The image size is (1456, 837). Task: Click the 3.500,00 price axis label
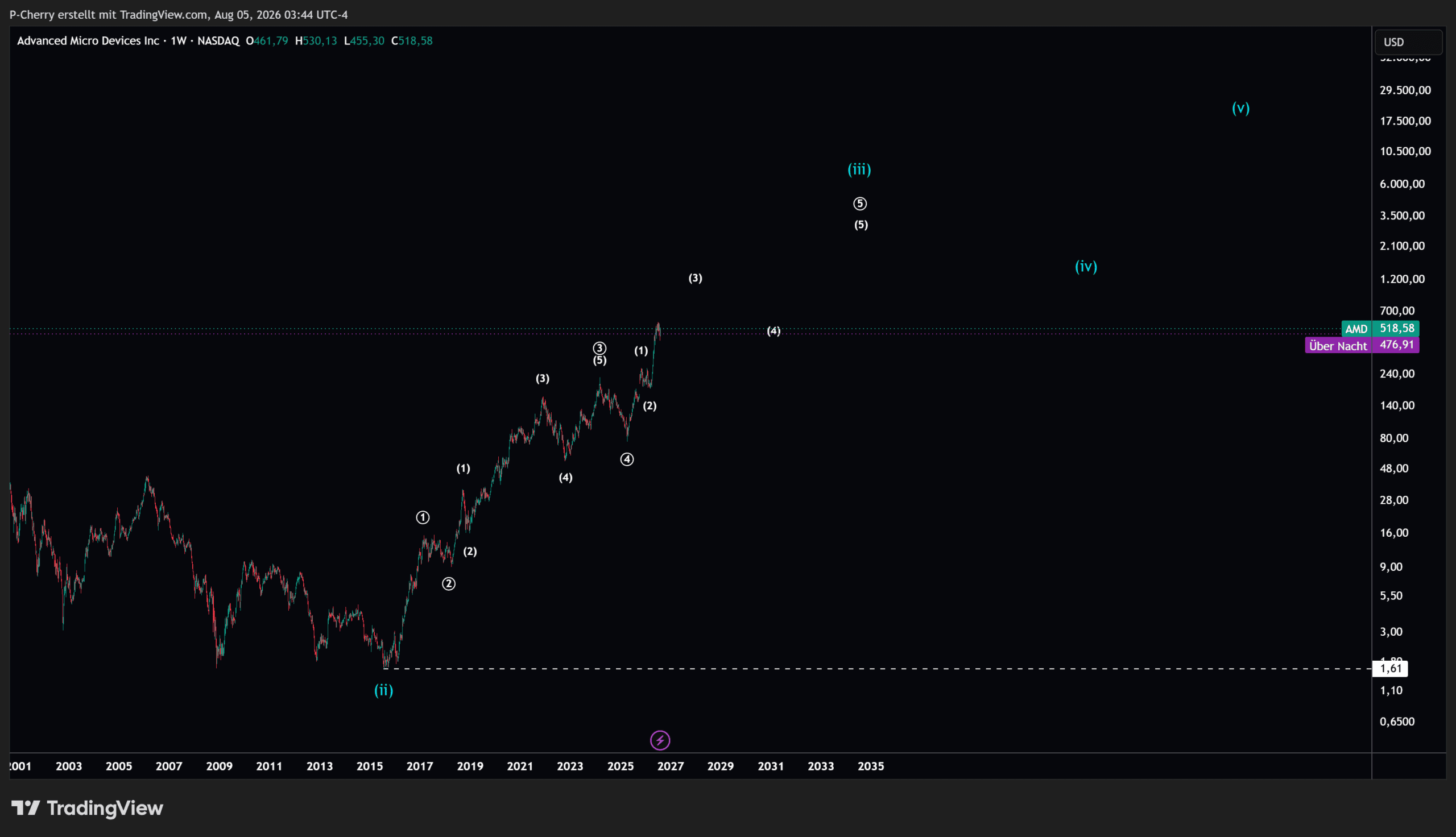point(1403,216)
